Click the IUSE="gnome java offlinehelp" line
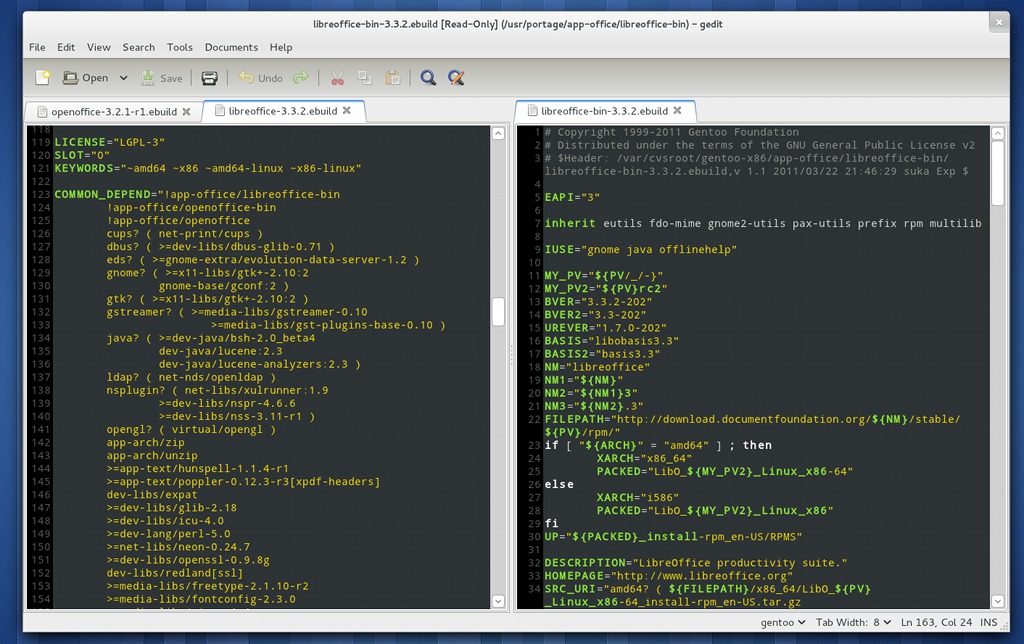Viewport: 1024px width, 644px height. tap(641, 249)
